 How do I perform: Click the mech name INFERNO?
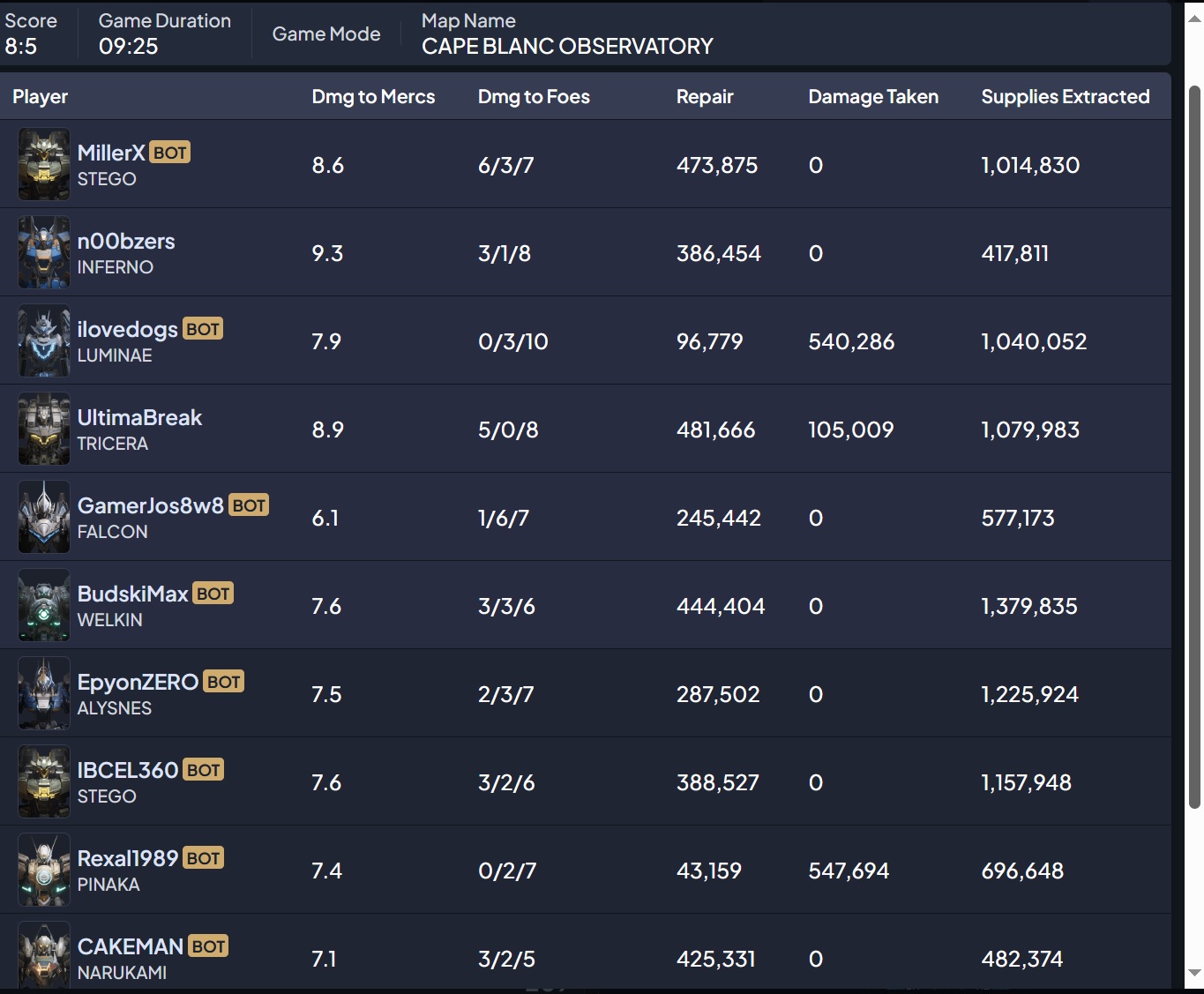pos(116,267)
